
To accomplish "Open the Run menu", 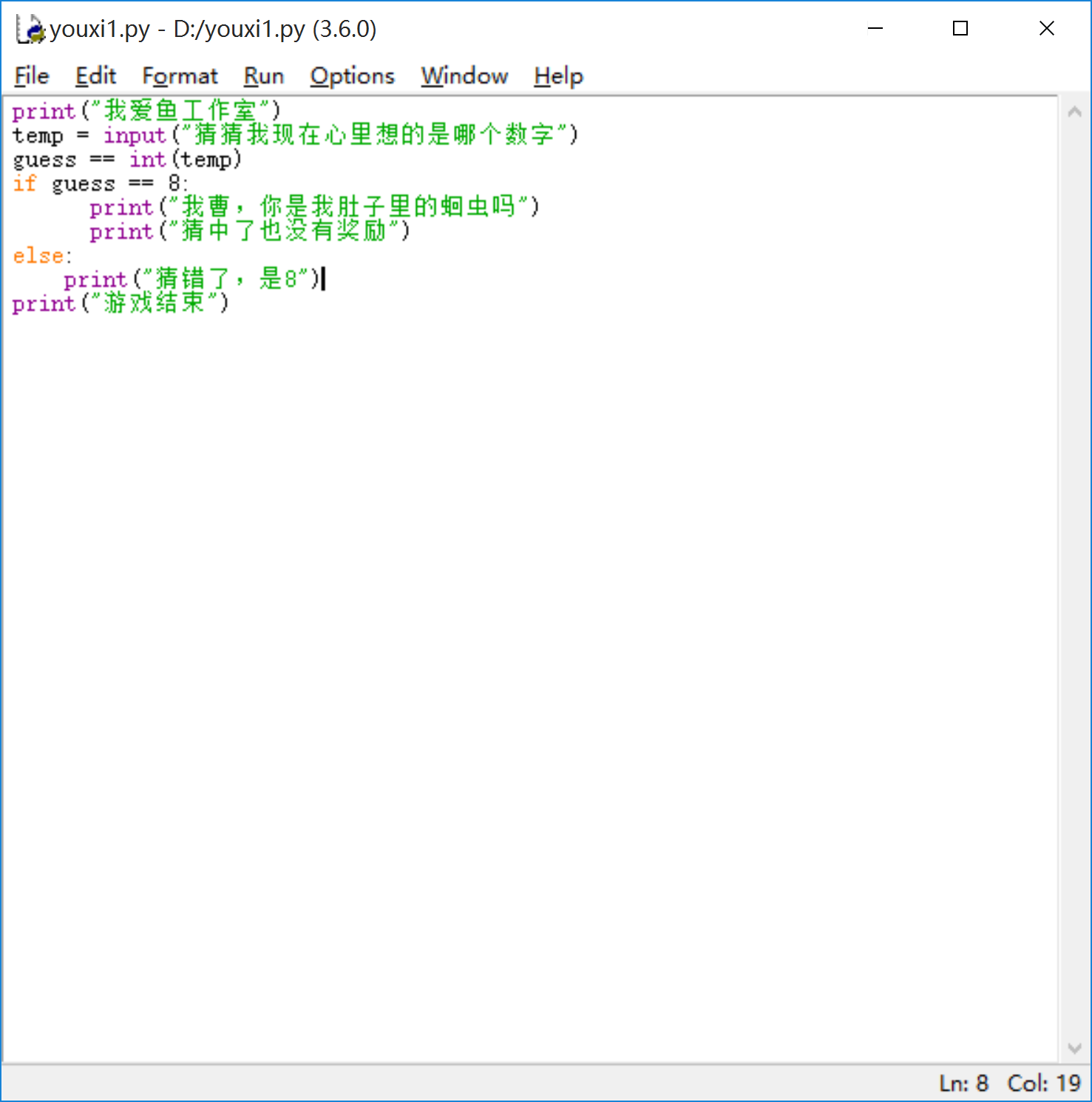I will click(x=263, y=76).
